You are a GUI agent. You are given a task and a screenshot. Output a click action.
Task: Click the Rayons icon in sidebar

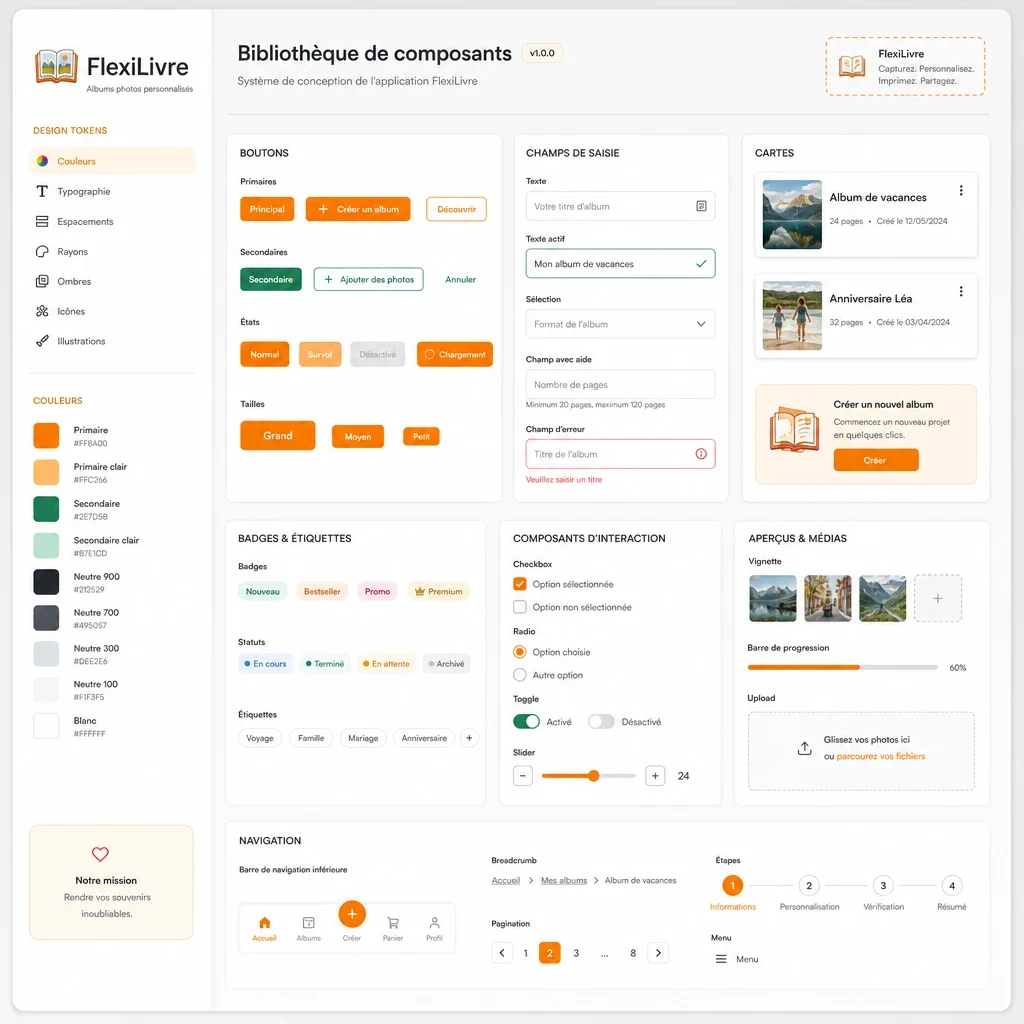42,251
